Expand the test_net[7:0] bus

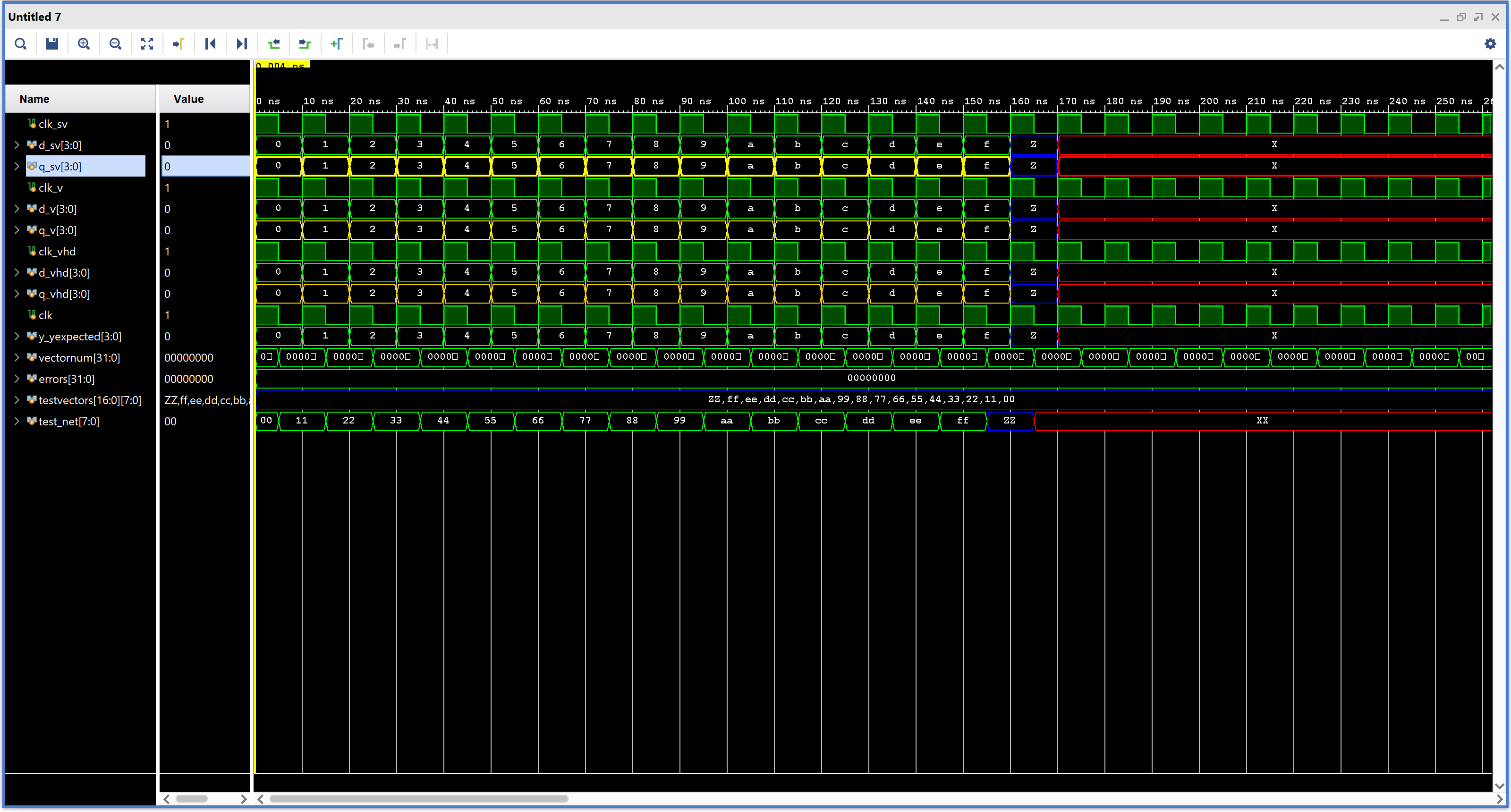(17, 421)
